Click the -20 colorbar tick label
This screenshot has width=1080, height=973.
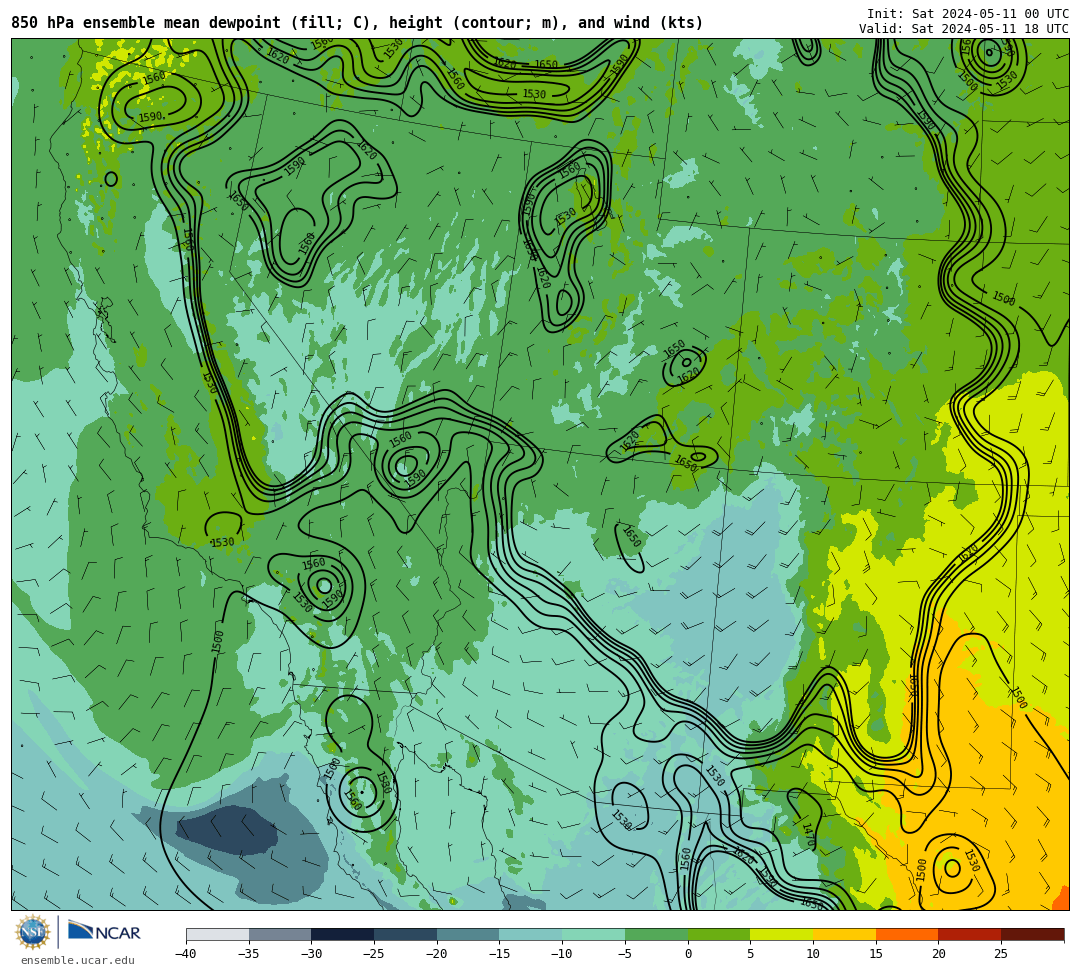(x=436, y=954)
